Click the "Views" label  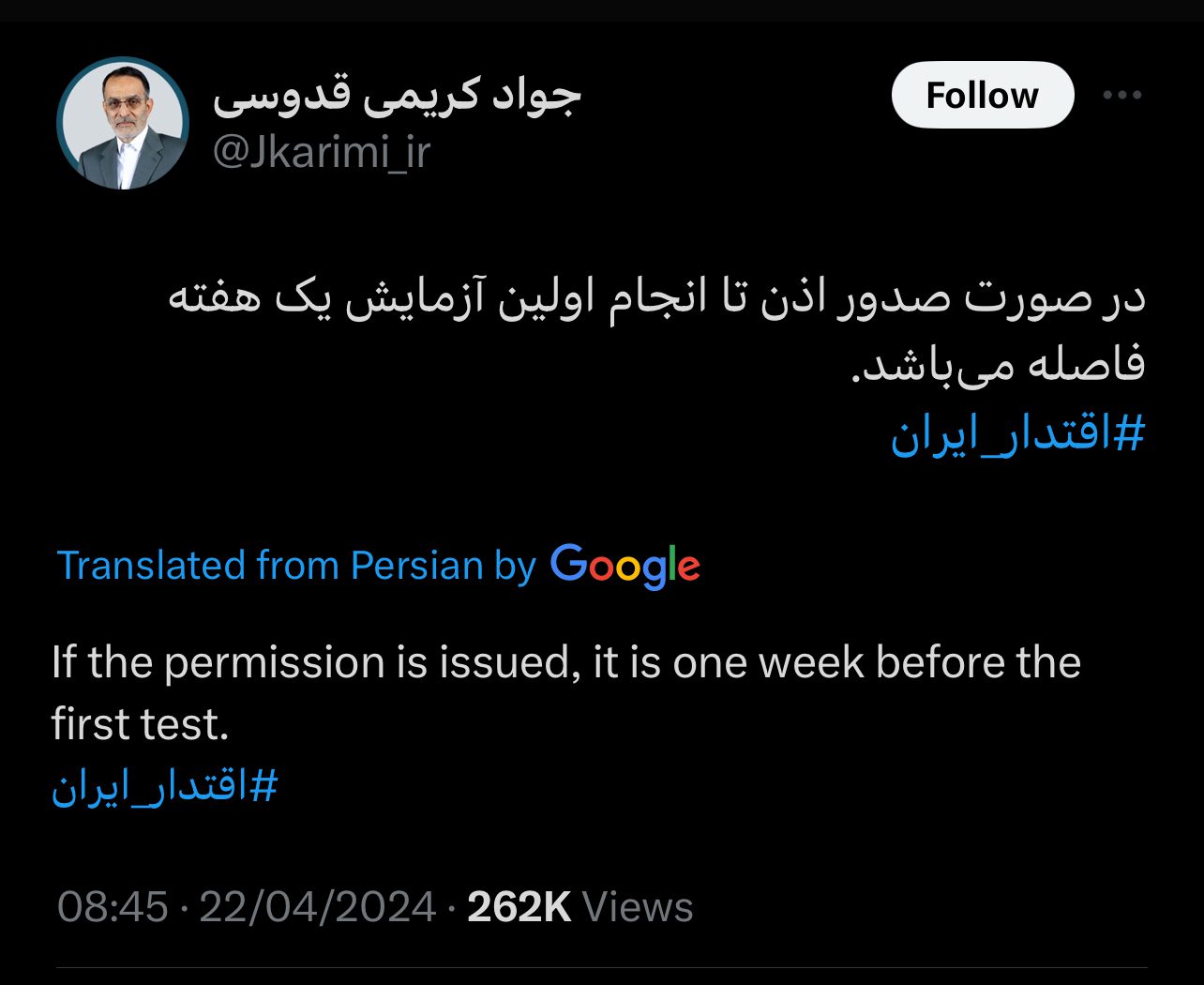pyautogui.click(x=638, y=907)
